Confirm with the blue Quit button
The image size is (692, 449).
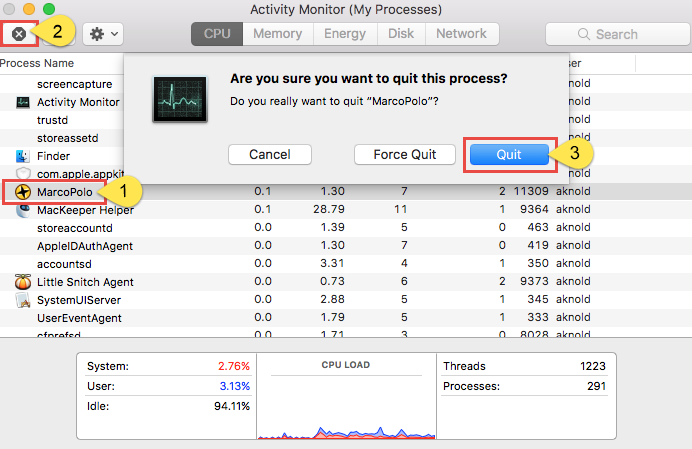509,155
